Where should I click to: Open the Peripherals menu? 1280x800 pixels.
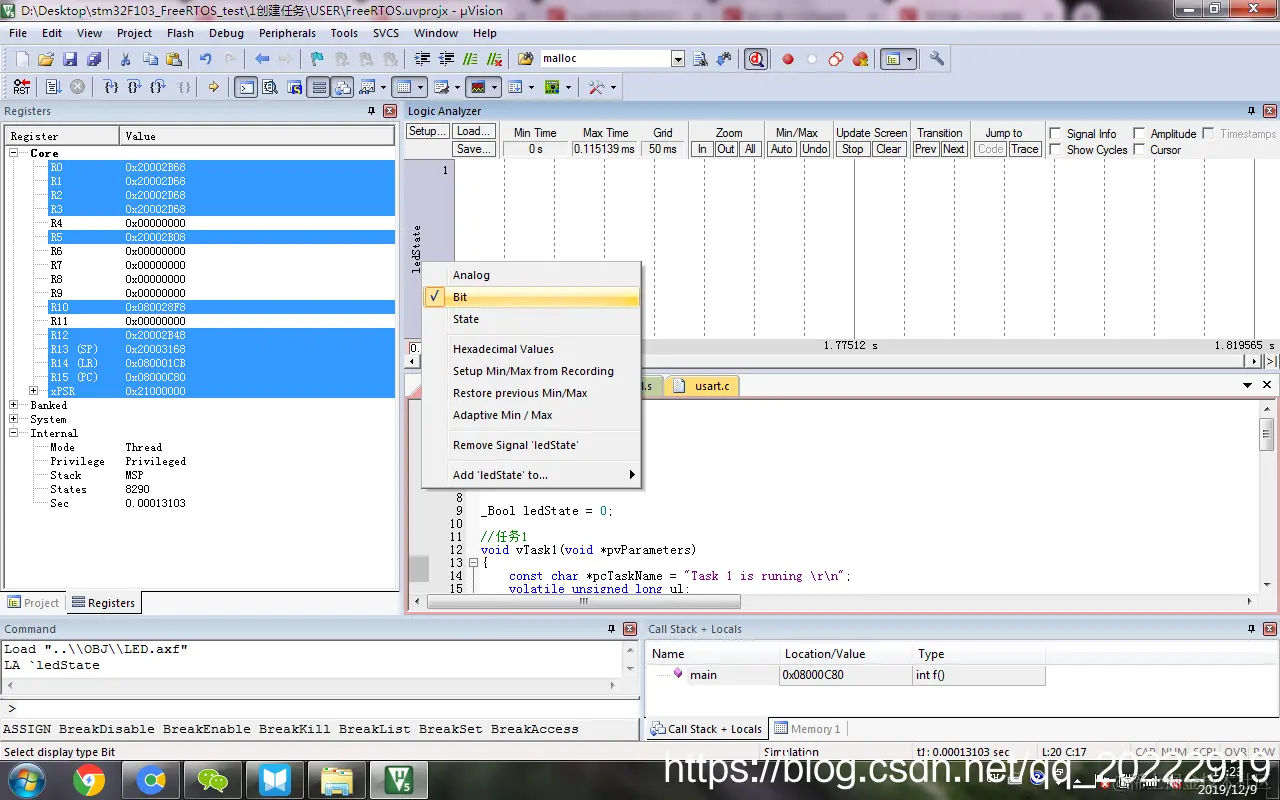point(287,33)
